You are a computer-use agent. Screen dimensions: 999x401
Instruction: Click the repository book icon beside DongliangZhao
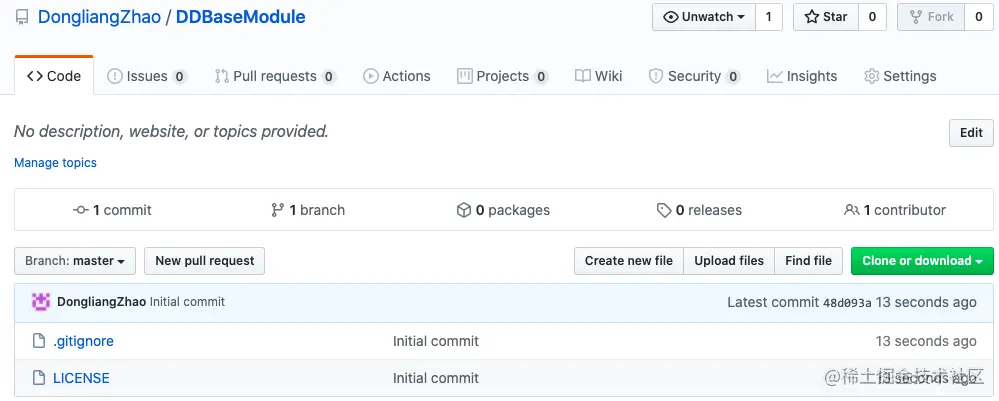(x=22, y=18)
